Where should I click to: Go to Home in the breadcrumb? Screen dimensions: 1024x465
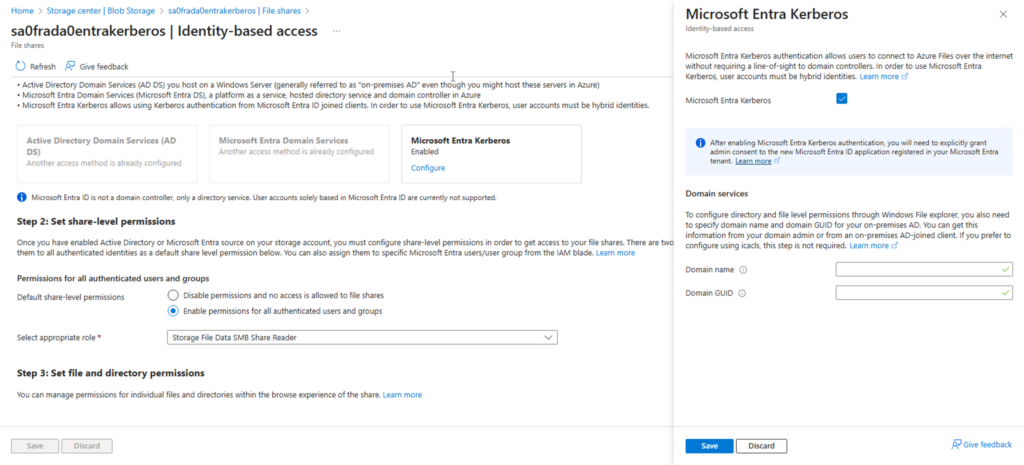pos(22,10)
